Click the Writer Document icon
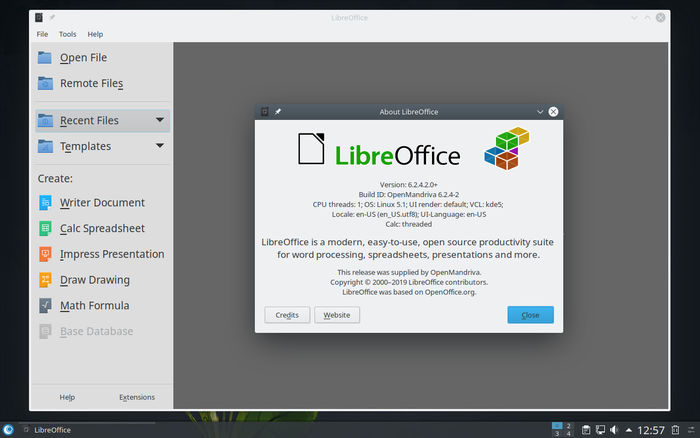 point(45,203)
